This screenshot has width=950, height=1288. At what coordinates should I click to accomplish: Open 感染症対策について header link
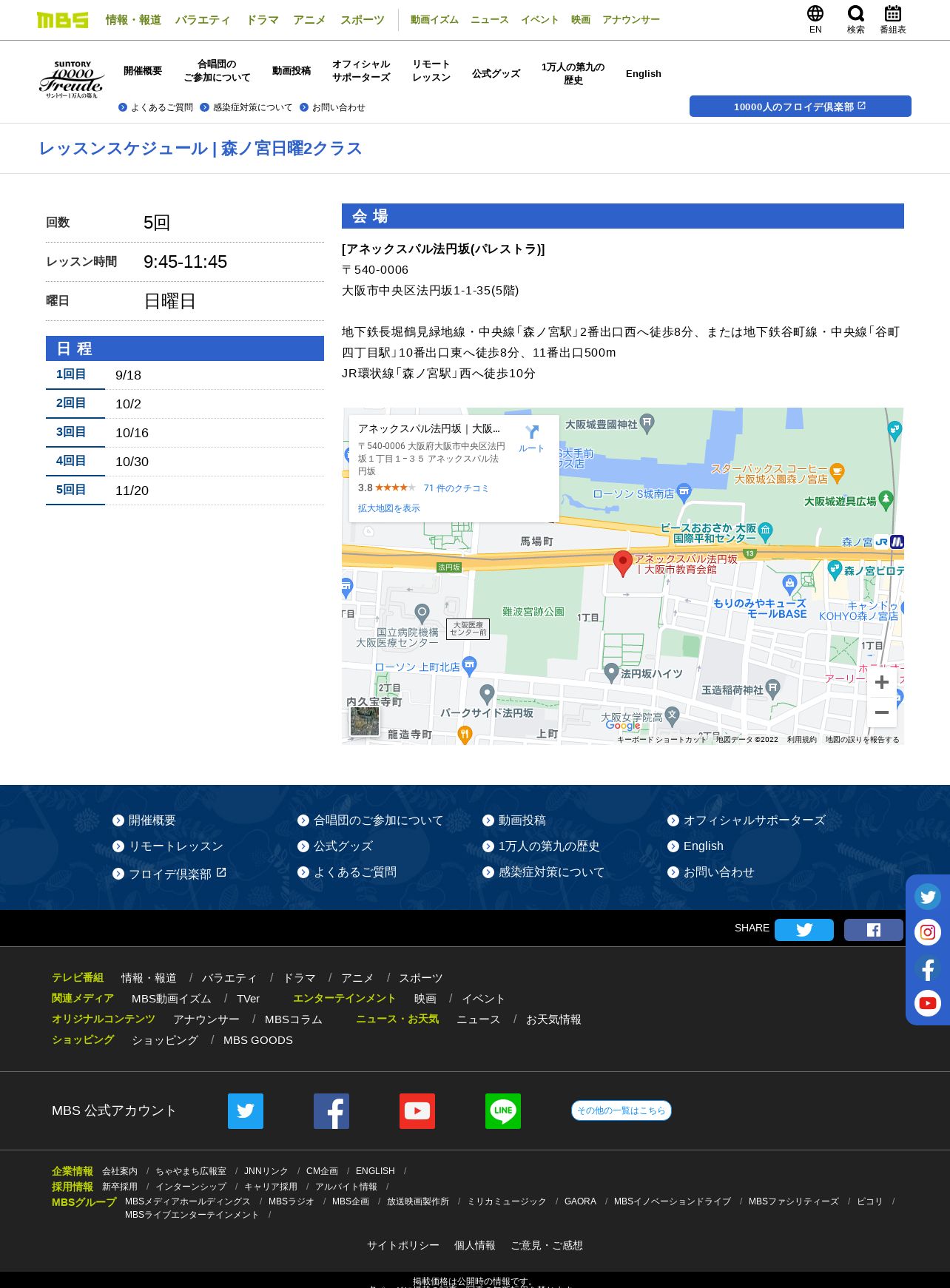pyautogui.click(x=246, y=107)
